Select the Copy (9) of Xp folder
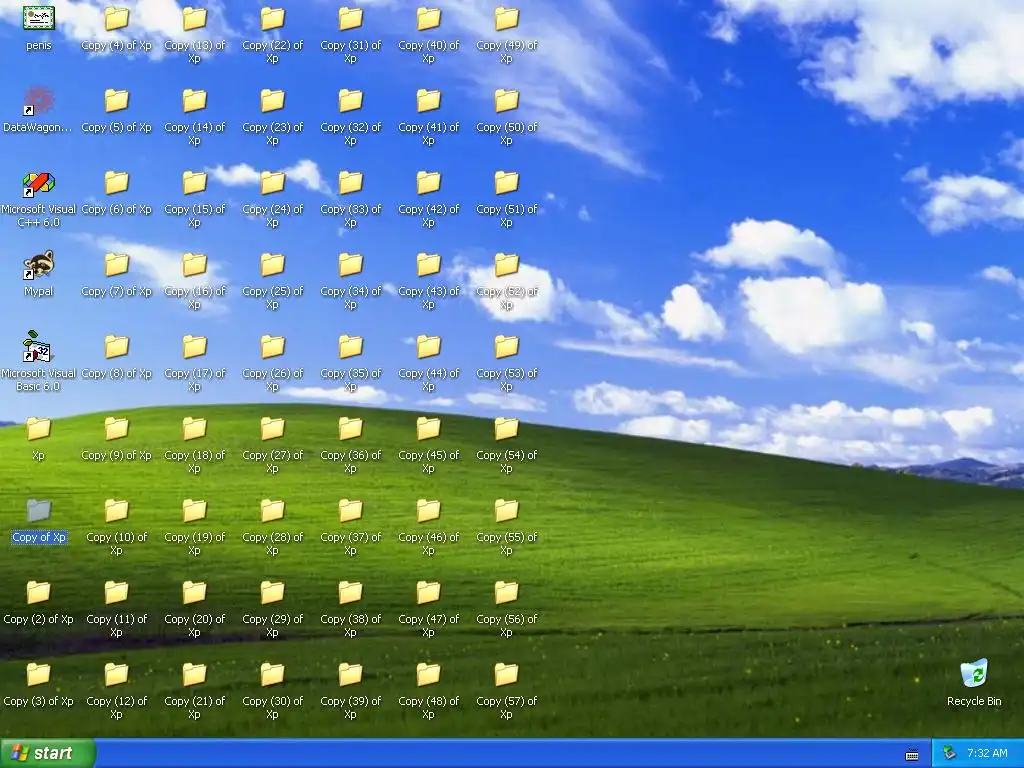 coord(116,429)
